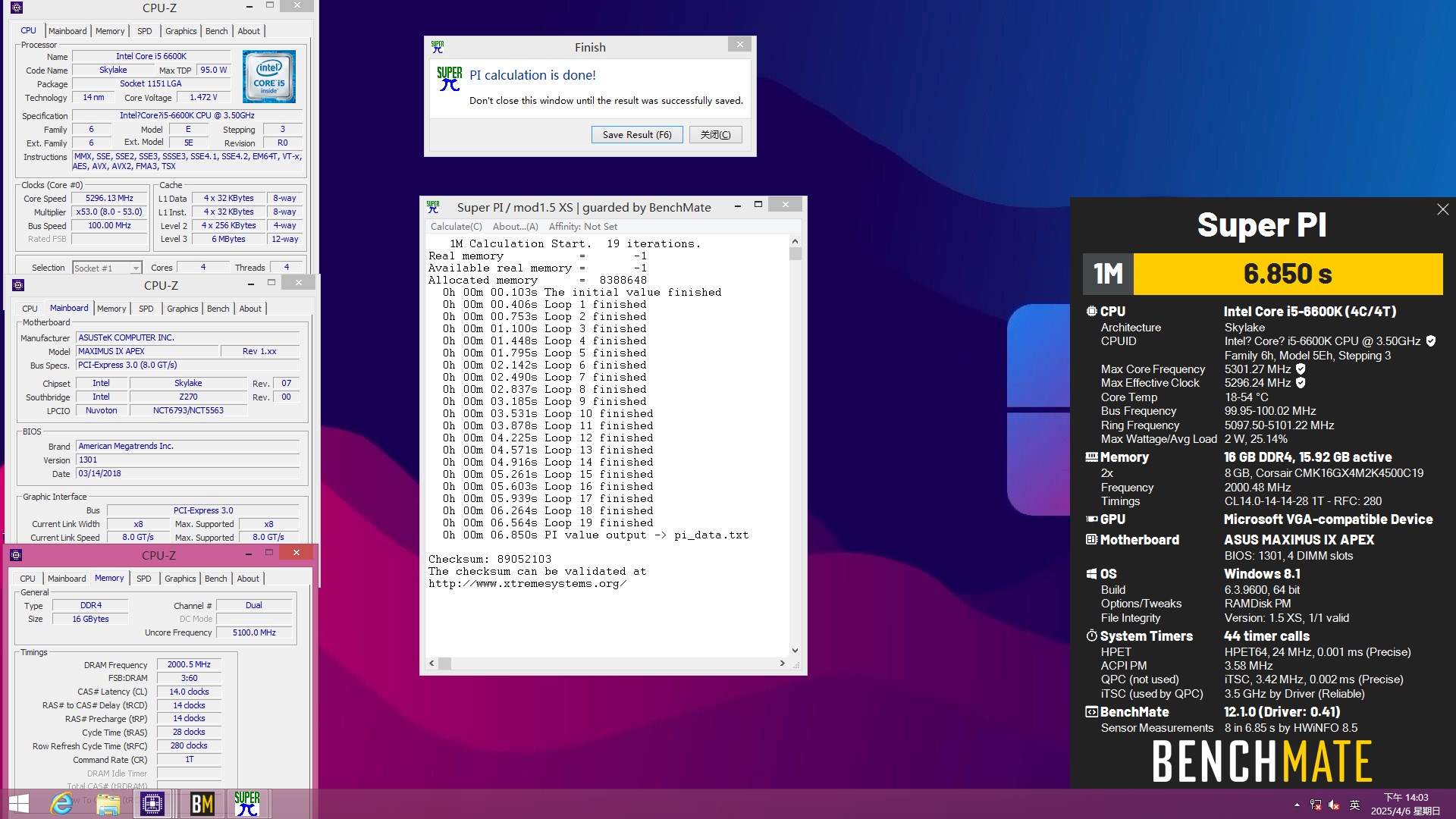Select Super PI taskbar icon
The height and width of the screenshot is (819, 1456).
(247, 804)
